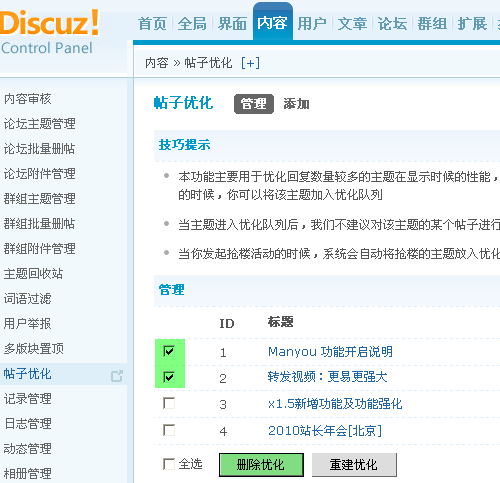Click the Discuz! logo

[49, 32]
